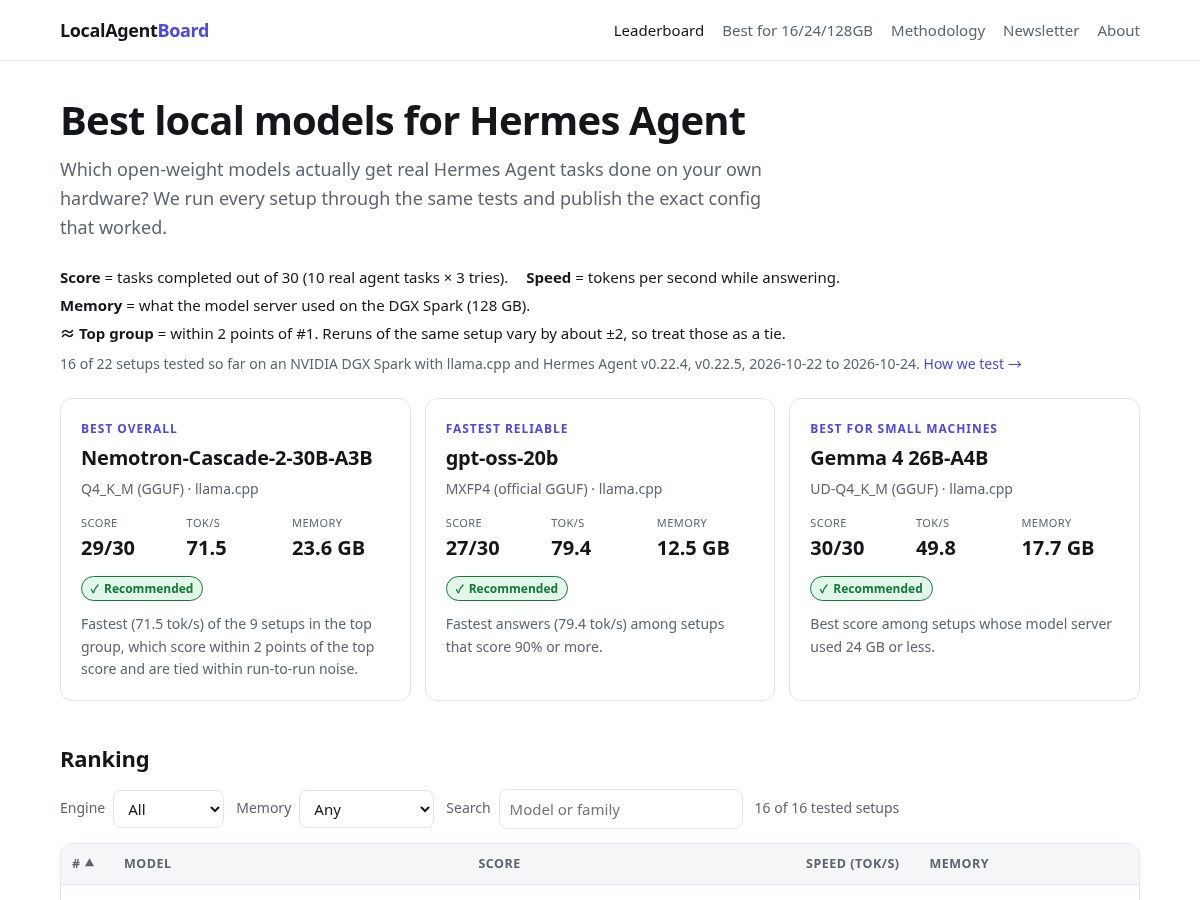1200x900 pixels.
Task: Click the 23.6 GB memory value
Action: click(328, 548)
